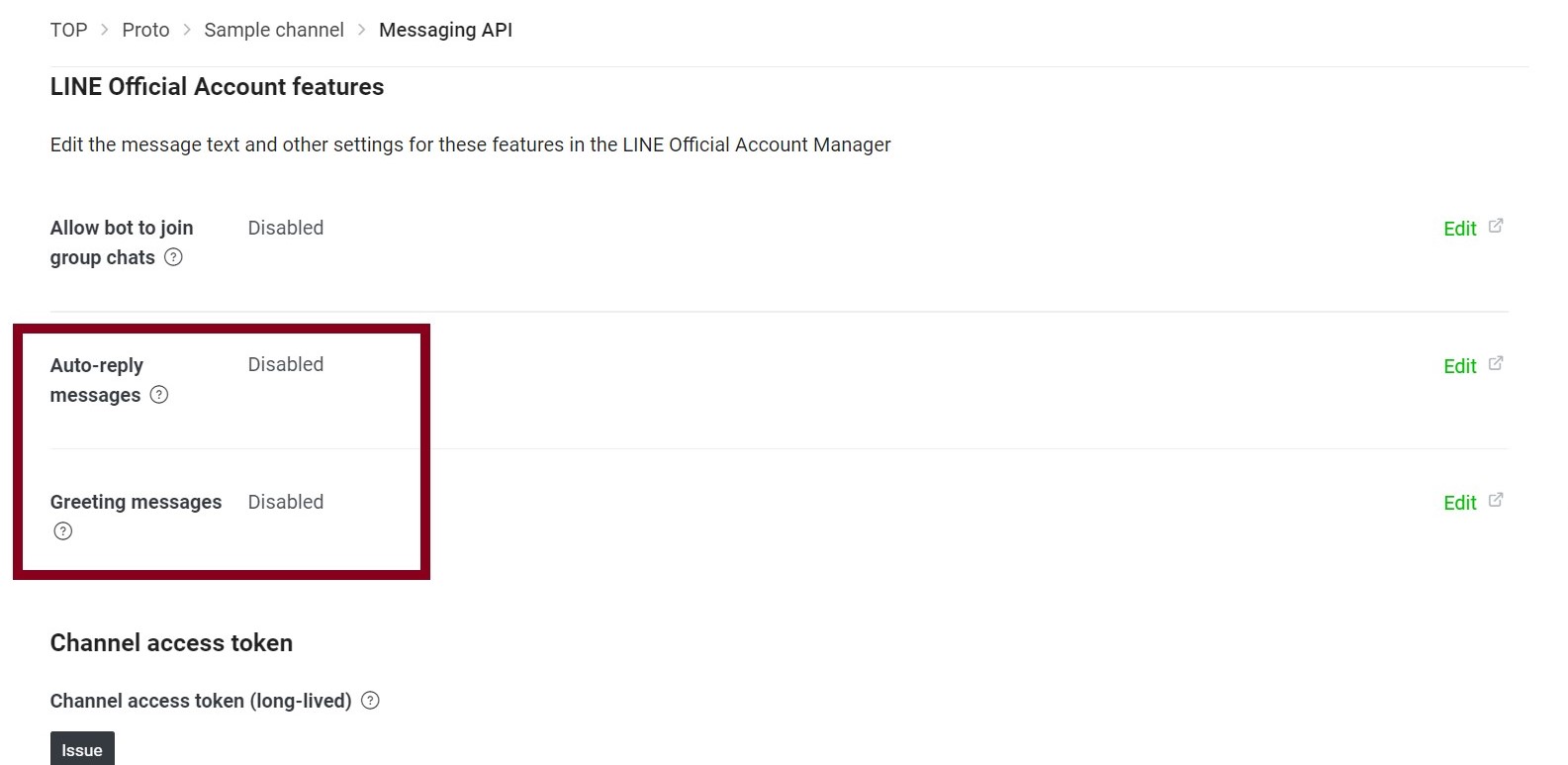
Task: Click the help icon next to Auto-reply messages
Action: coord(159,395)
